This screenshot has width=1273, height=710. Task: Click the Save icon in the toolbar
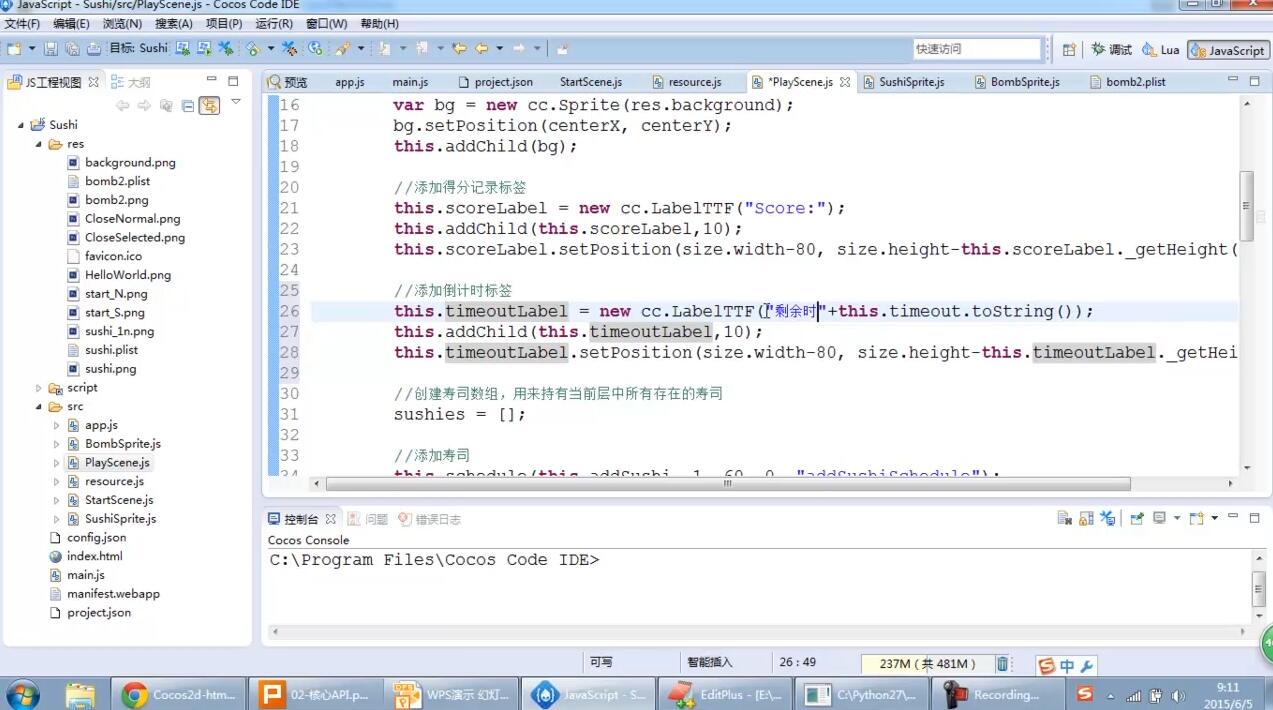click(51, 48)
